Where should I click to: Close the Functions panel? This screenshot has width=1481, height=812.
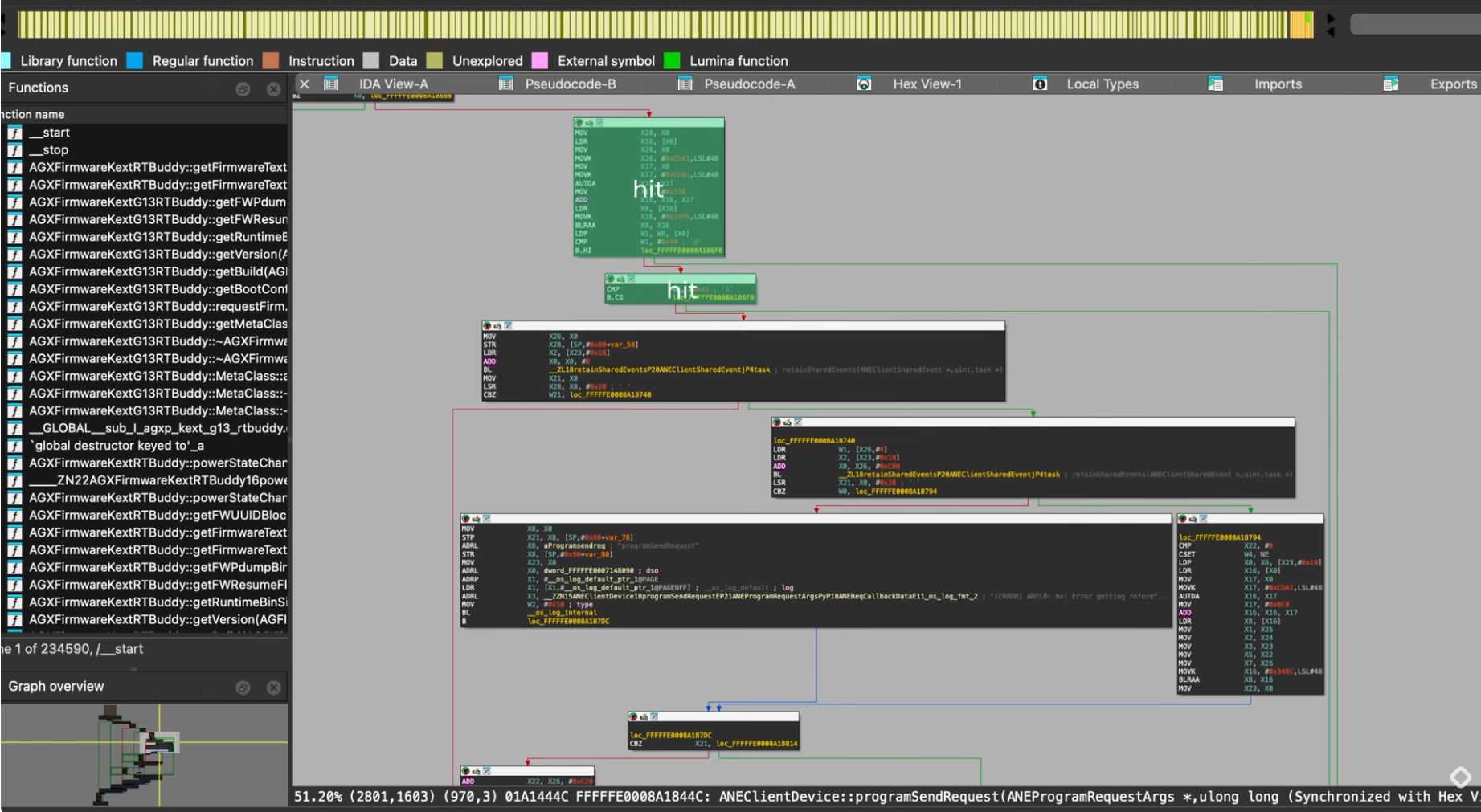[273, 89]
